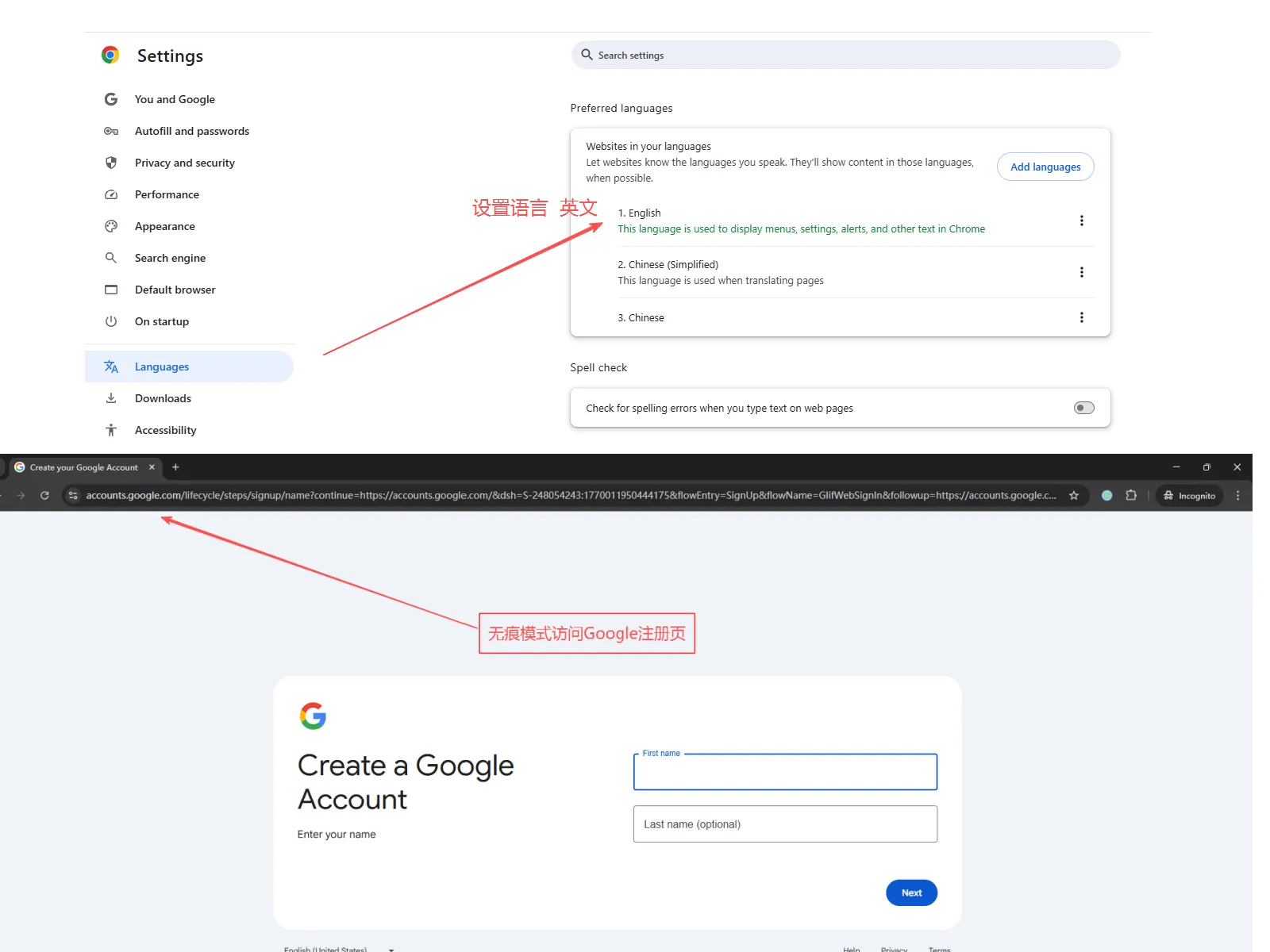
Task: Click the Add languages button
Action: tap(1045, 167)
